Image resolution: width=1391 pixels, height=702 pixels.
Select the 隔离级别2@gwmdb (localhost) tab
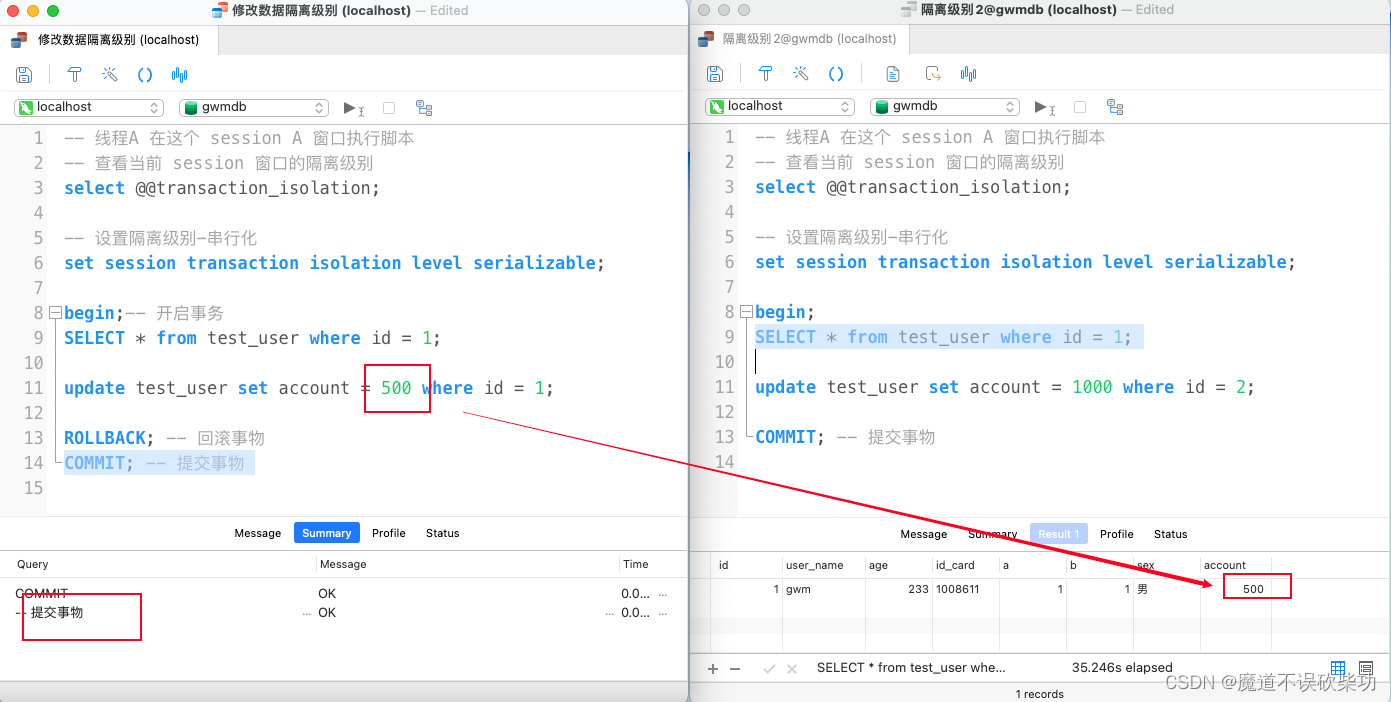pyautogui.click(x=800, y=39)
